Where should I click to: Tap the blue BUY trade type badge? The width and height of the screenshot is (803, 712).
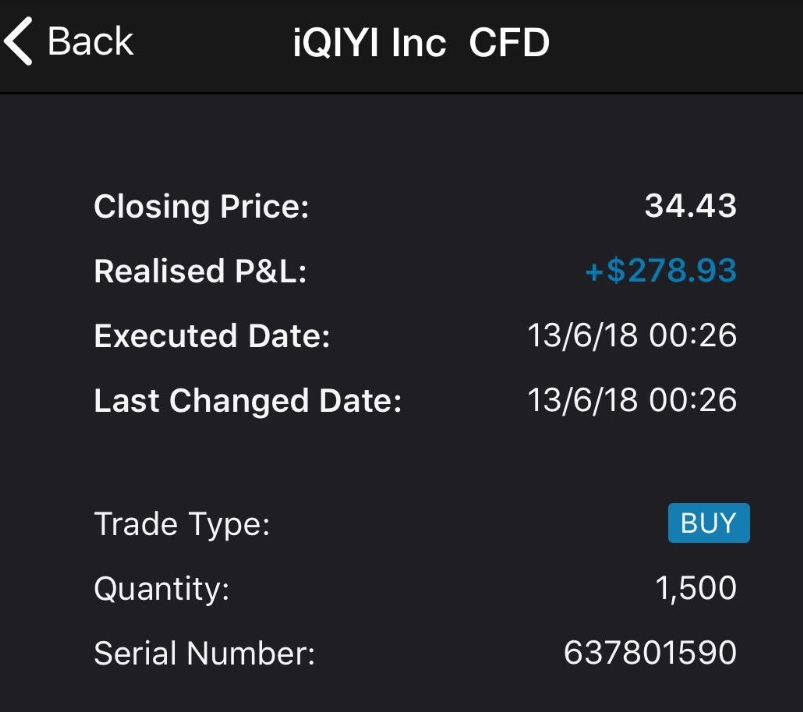708,523
